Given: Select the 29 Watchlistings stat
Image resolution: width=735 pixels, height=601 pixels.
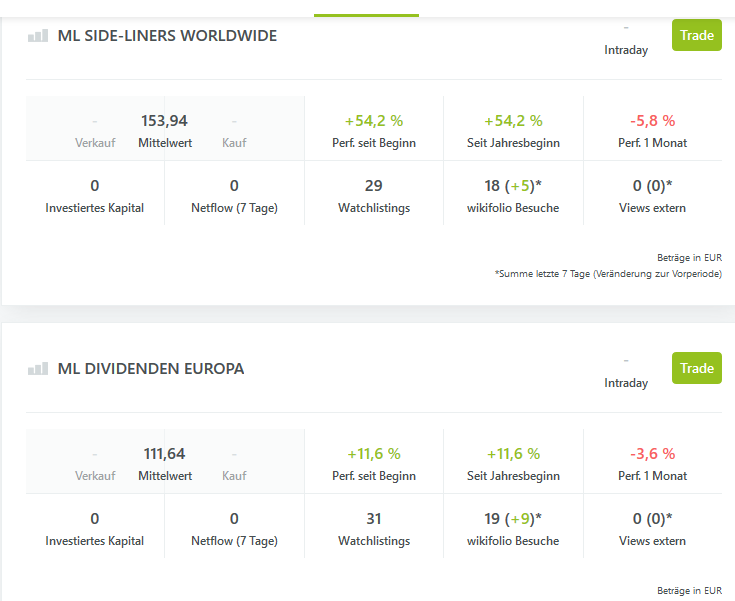Looking at the screenshot, I should point(374,186).
